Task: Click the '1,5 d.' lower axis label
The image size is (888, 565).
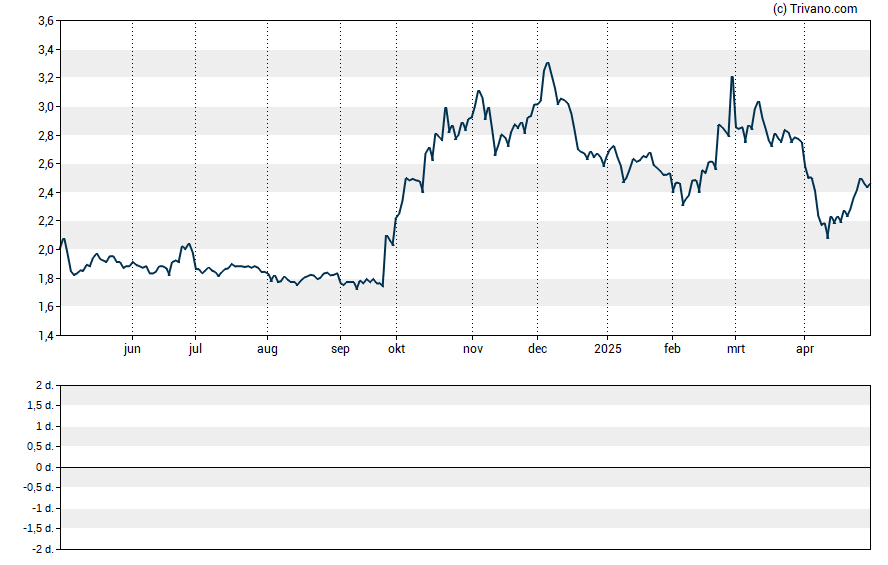Action: click(40, 406)
